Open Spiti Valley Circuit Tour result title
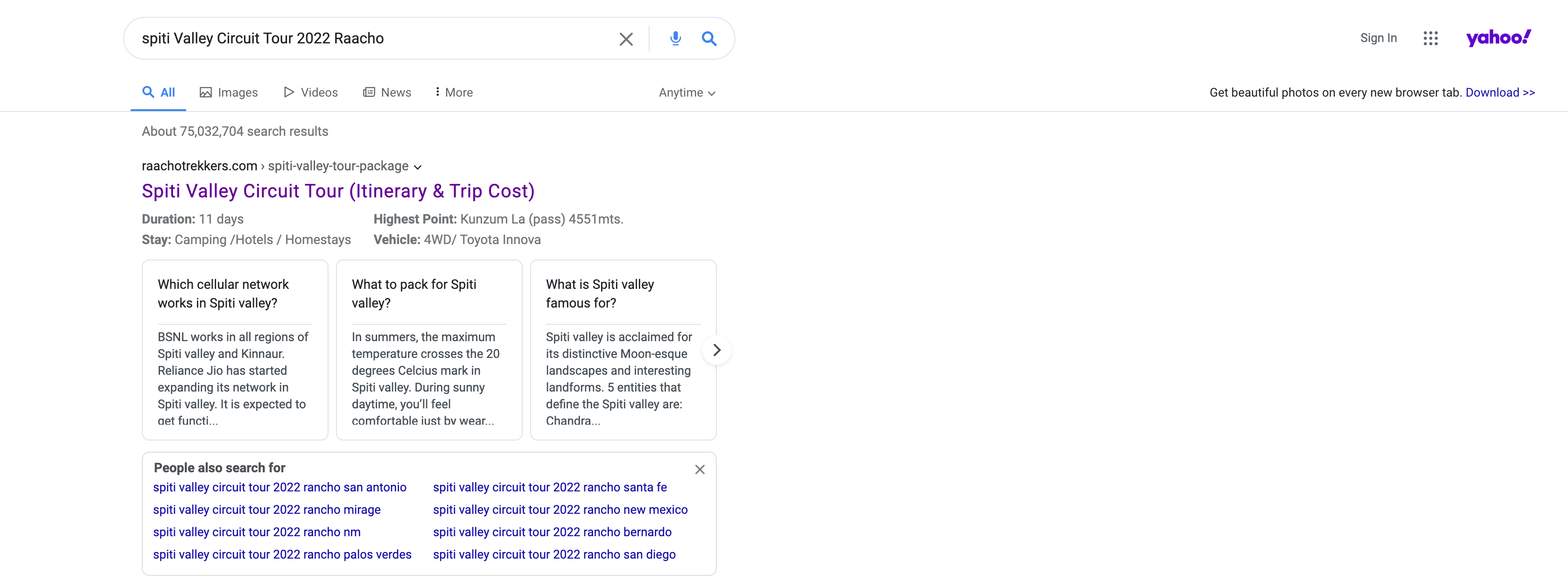The image size is (1568, 588). [338, 191]
